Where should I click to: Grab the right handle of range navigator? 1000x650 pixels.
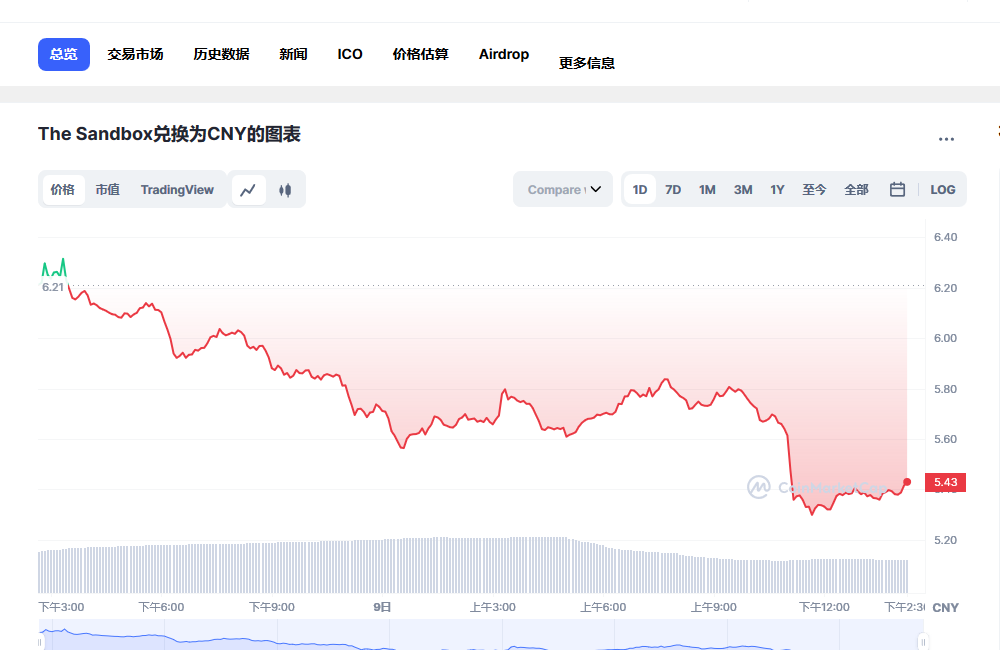click(x=923, y=642)
